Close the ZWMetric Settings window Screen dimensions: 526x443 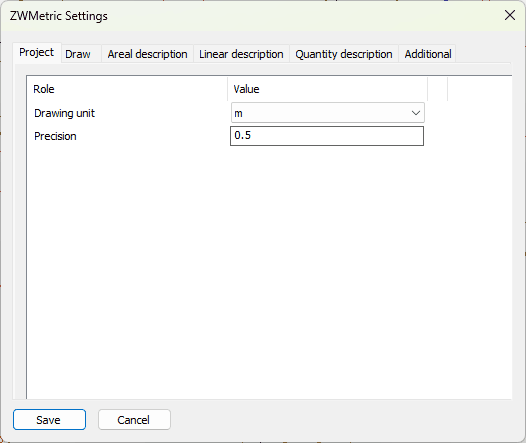click(510, 15)
